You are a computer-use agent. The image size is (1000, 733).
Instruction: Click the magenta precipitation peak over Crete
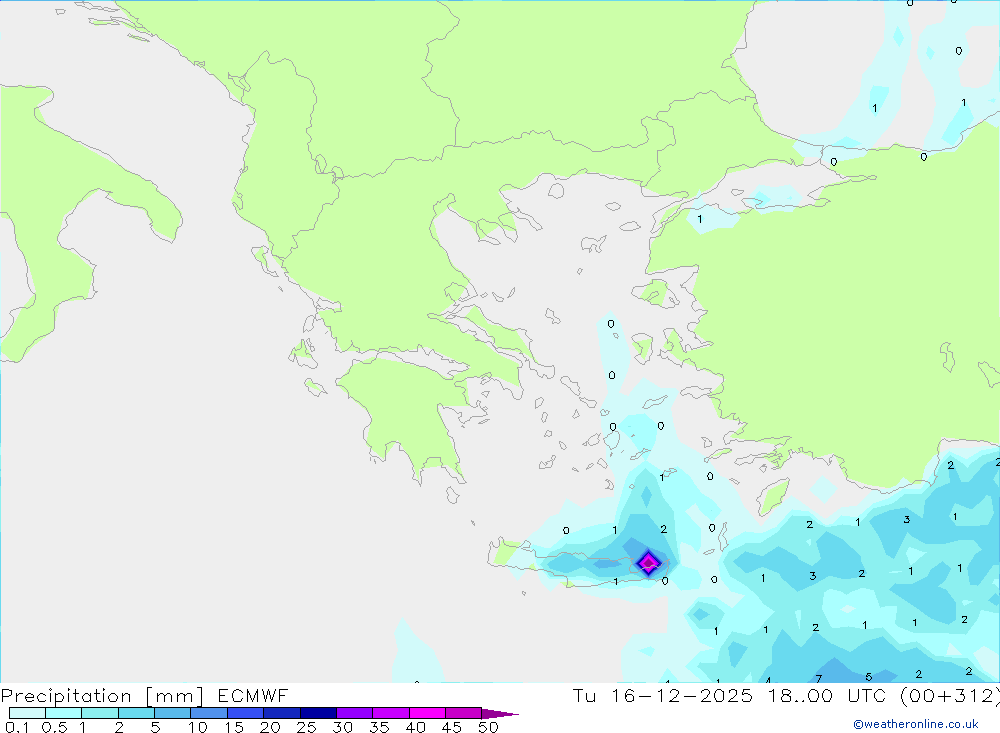coord(649,563)
